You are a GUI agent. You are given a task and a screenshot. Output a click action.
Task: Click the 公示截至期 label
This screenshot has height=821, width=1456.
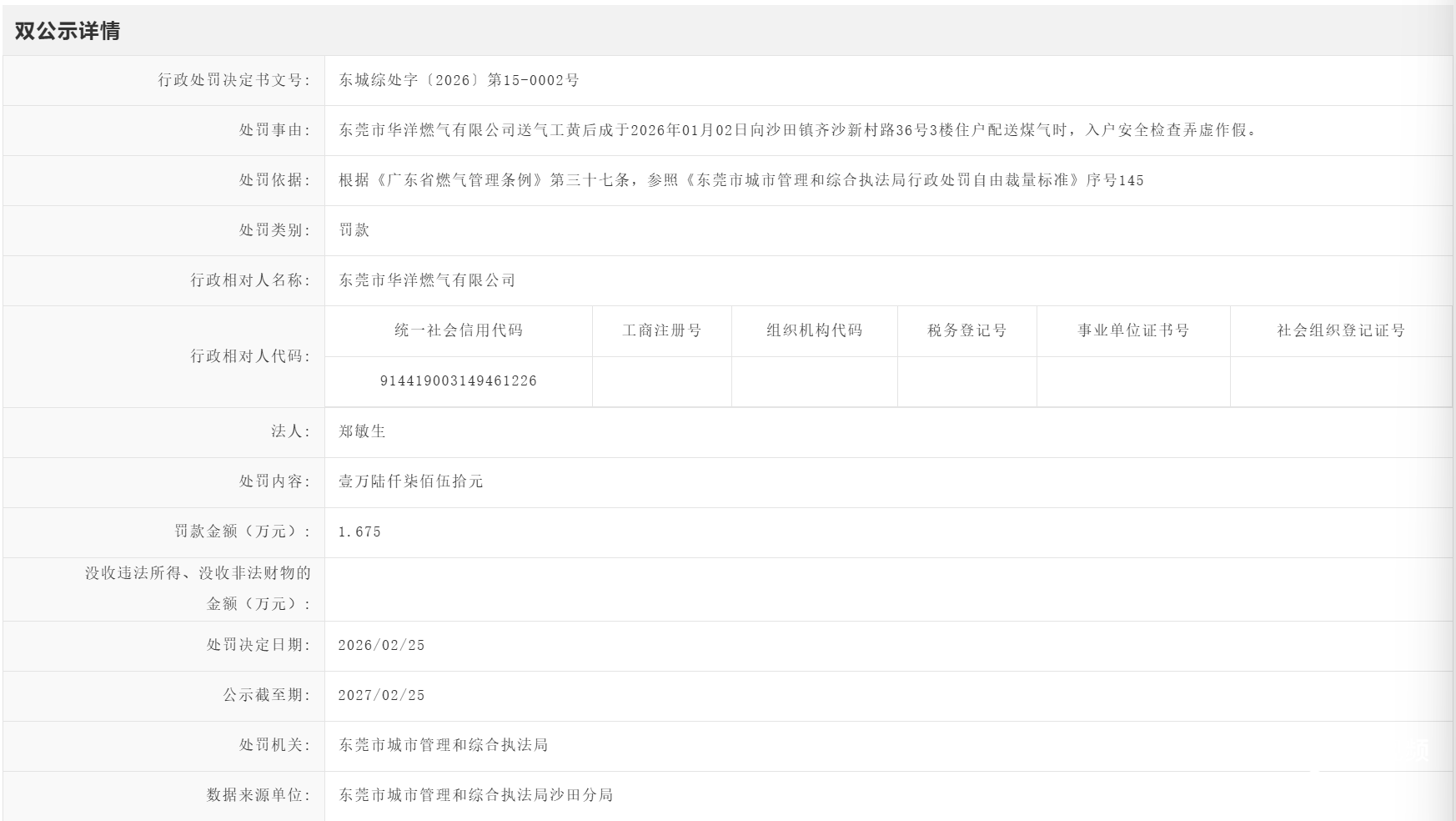267,695
